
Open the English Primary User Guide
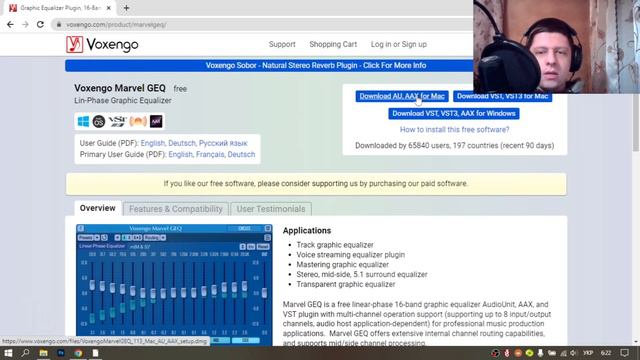pyautogui.click(x=180, y=154)
